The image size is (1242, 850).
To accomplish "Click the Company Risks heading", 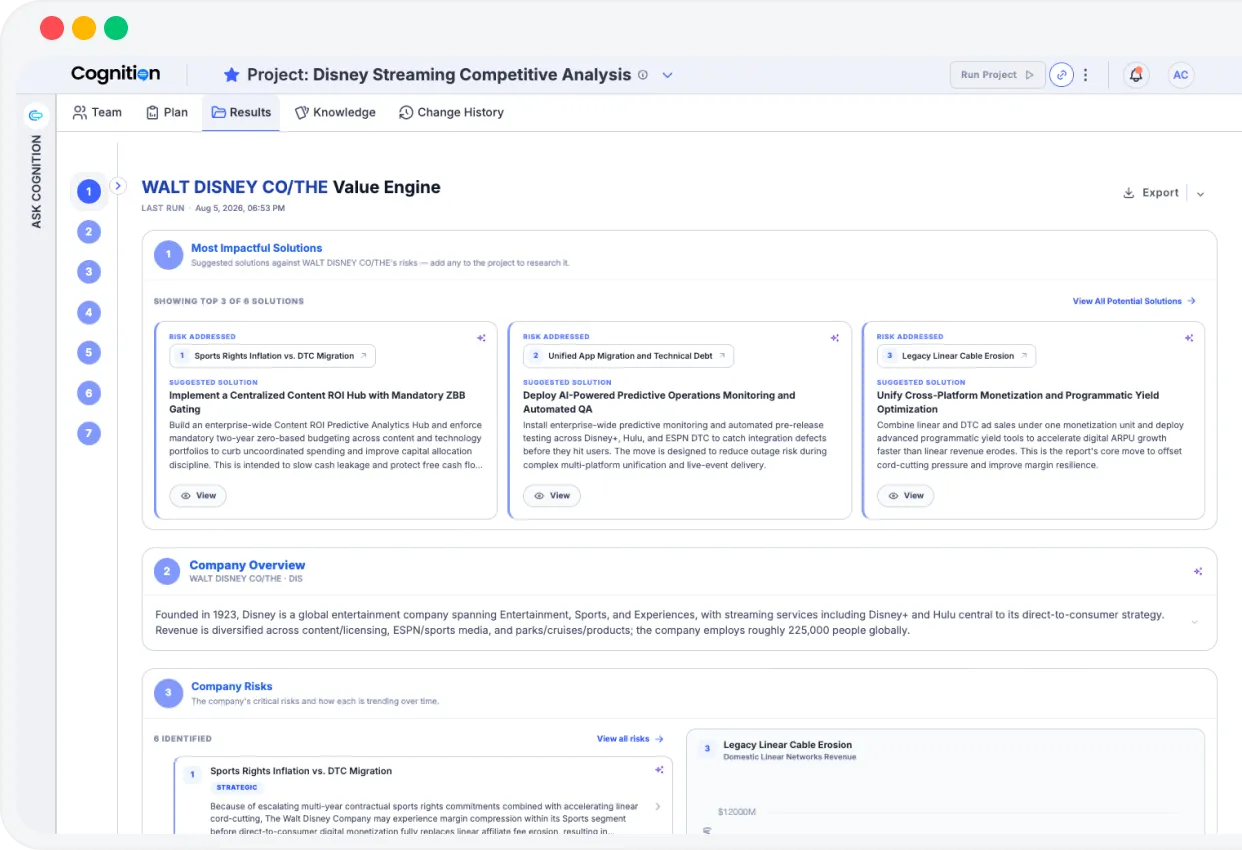I will tap(232, 687).
